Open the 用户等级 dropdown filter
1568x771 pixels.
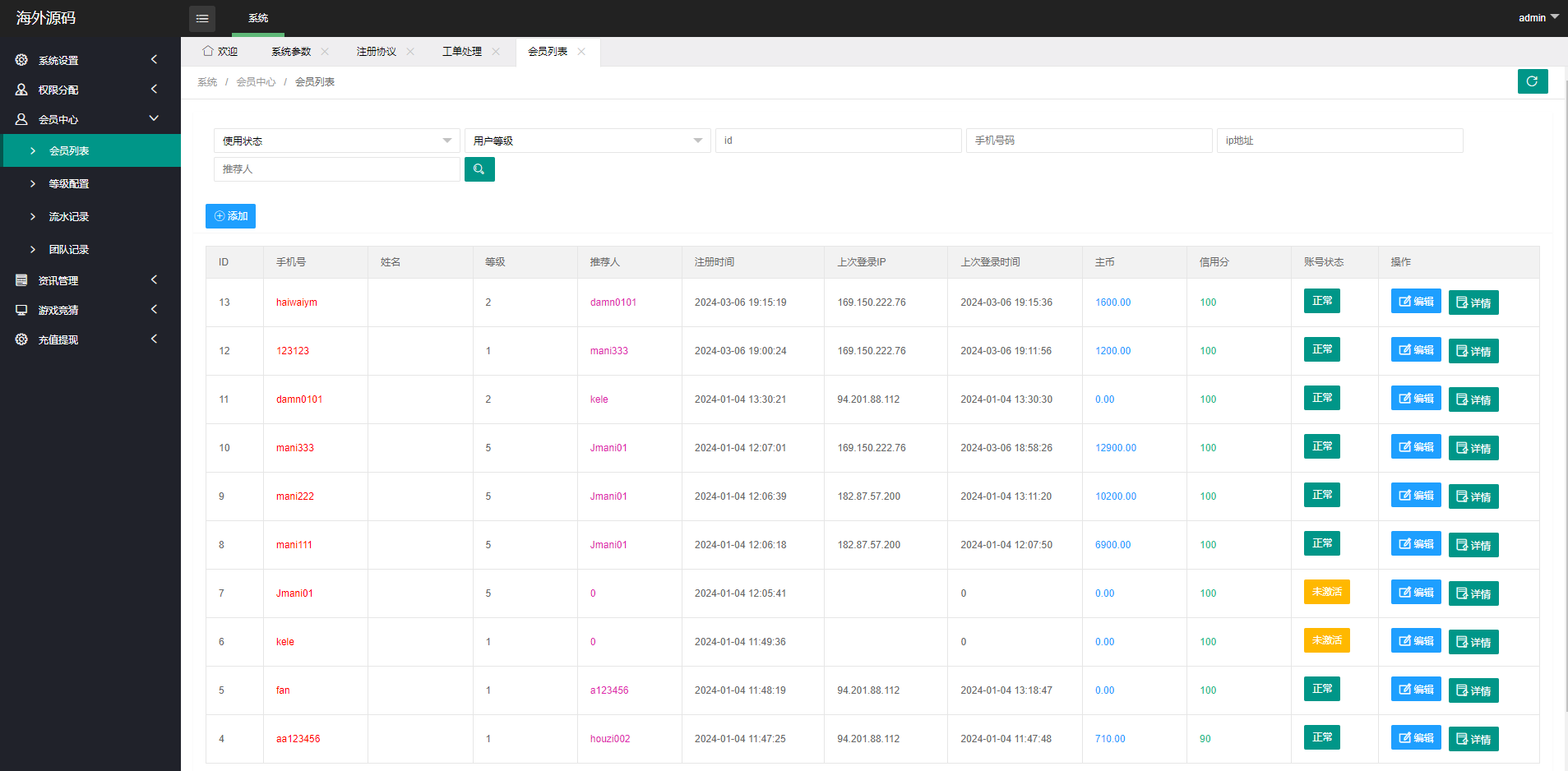pos(587,141)
